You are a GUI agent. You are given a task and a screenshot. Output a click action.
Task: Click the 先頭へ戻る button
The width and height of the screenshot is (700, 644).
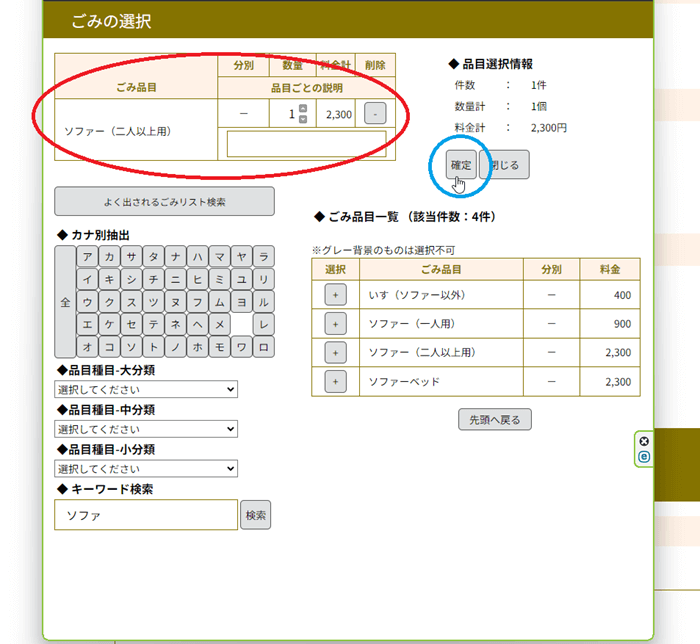click(x=495, y=420)
